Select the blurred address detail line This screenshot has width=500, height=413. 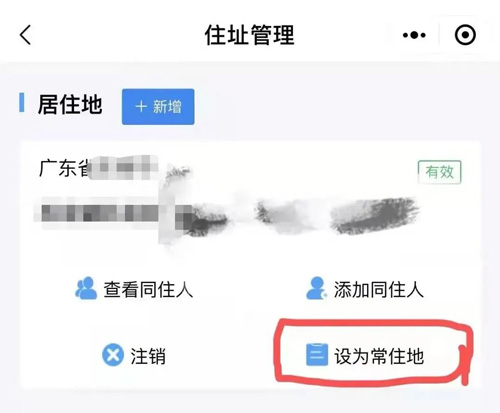pyautogui.click(x=227, y=213)
